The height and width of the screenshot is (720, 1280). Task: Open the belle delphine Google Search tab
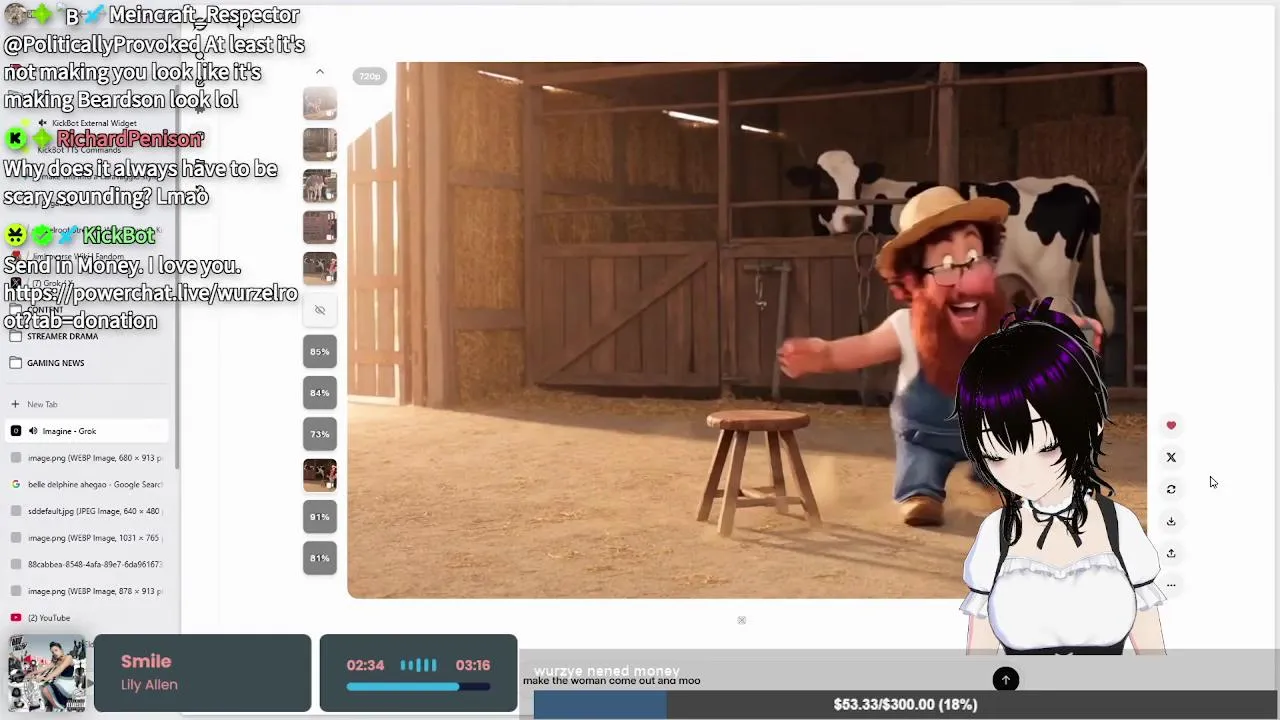tap(85, 484)
